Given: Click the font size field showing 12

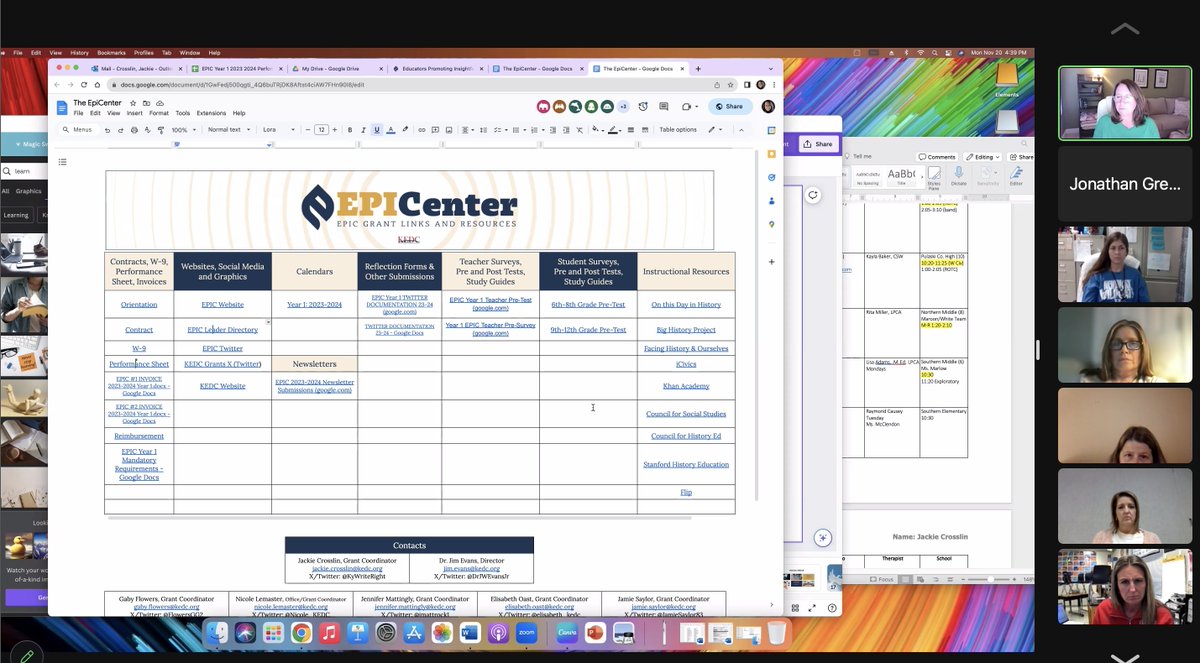Looking at the screenshot, I should point(321,130).
